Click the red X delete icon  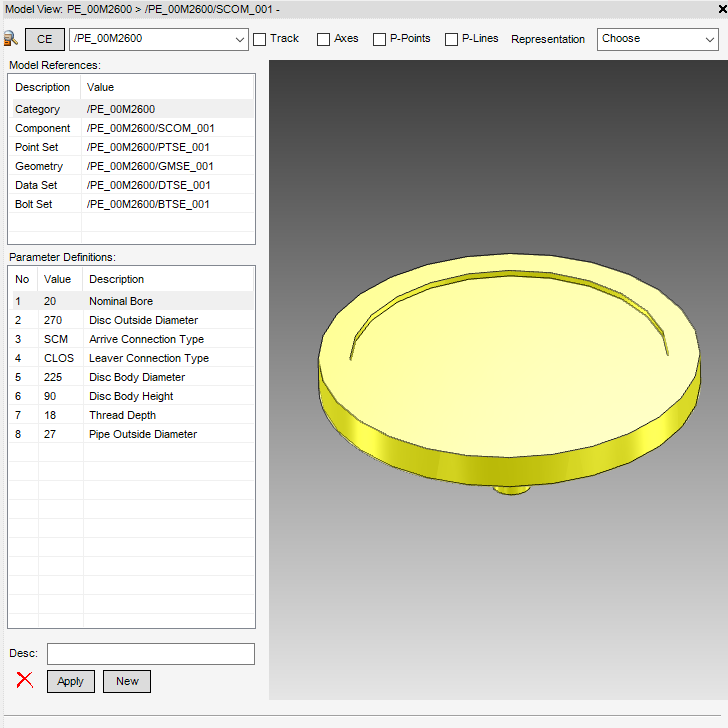[25, 680]
